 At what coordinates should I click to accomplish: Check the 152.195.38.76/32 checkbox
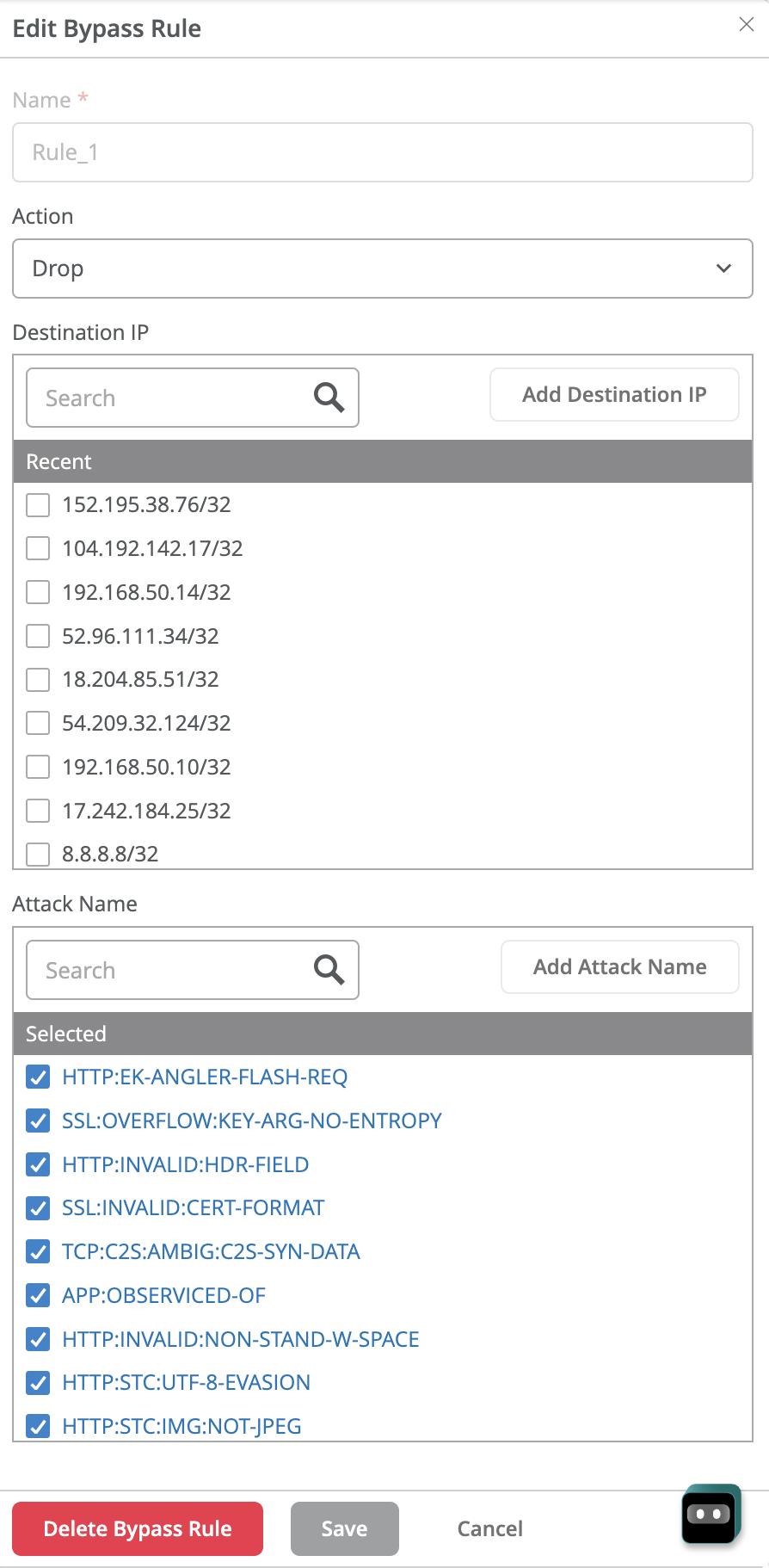tap(38, 505)
